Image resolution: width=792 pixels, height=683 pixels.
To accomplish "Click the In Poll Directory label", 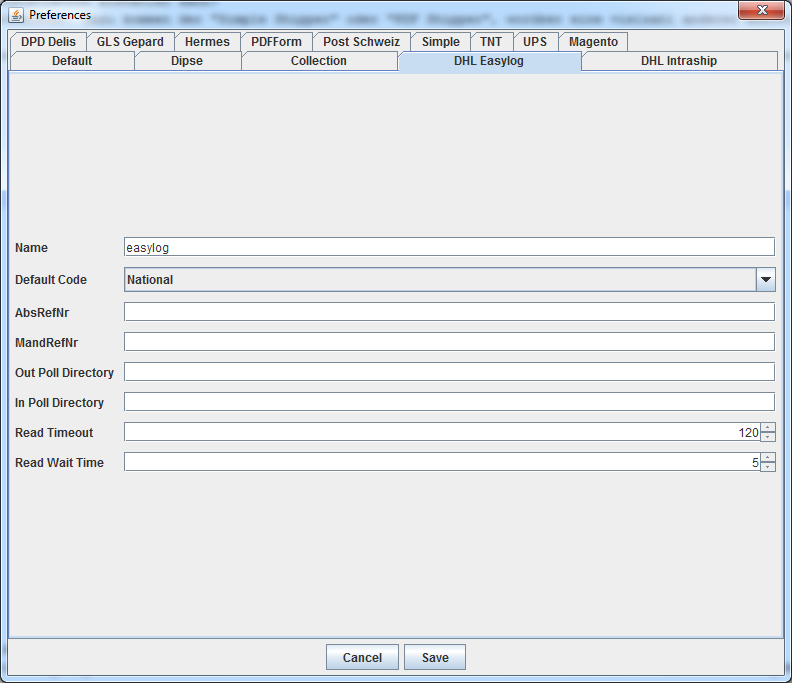I will [x=59, y=403].
